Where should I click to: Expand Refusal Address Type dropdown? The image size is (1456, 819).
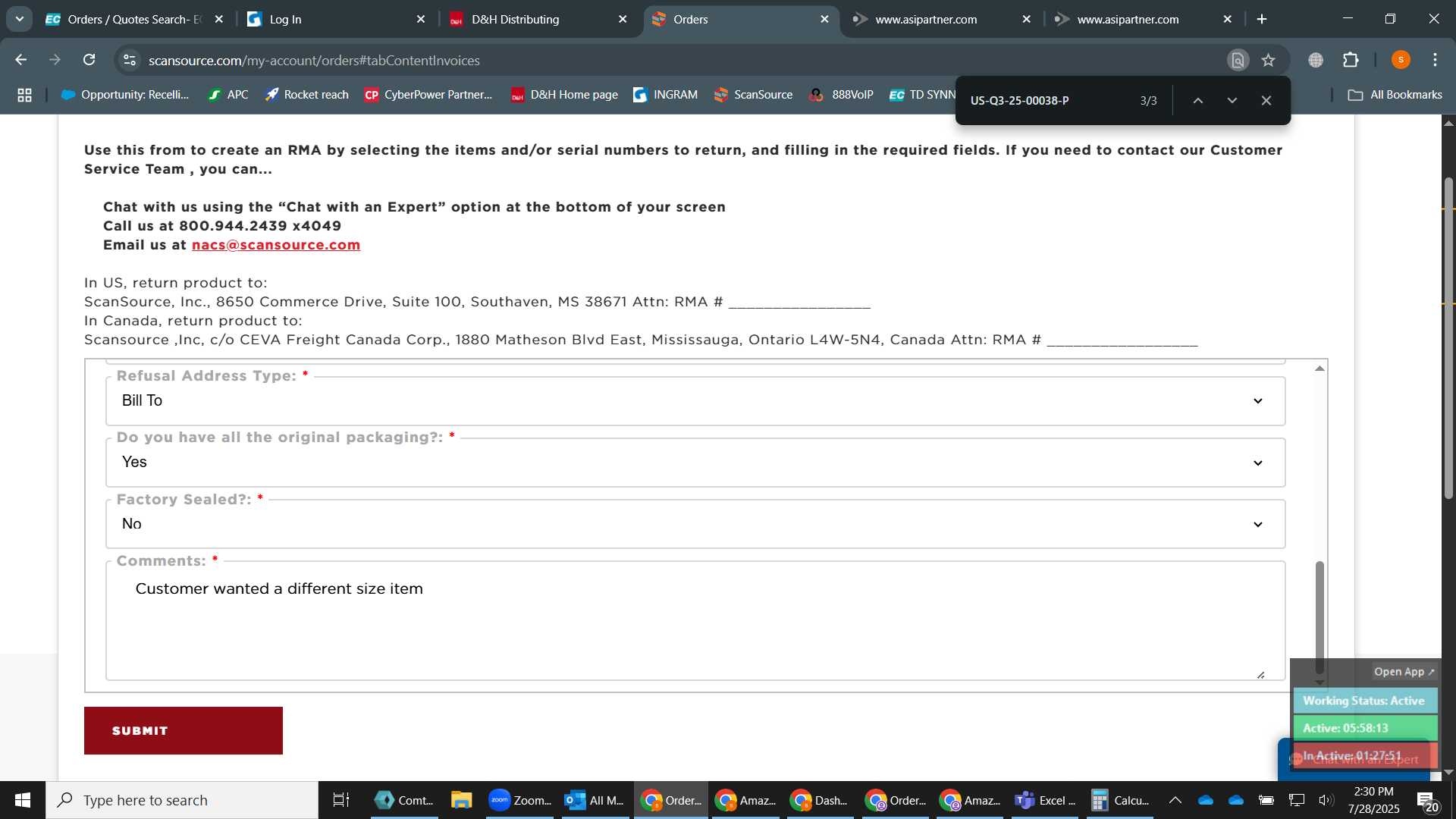pos(695,401)
